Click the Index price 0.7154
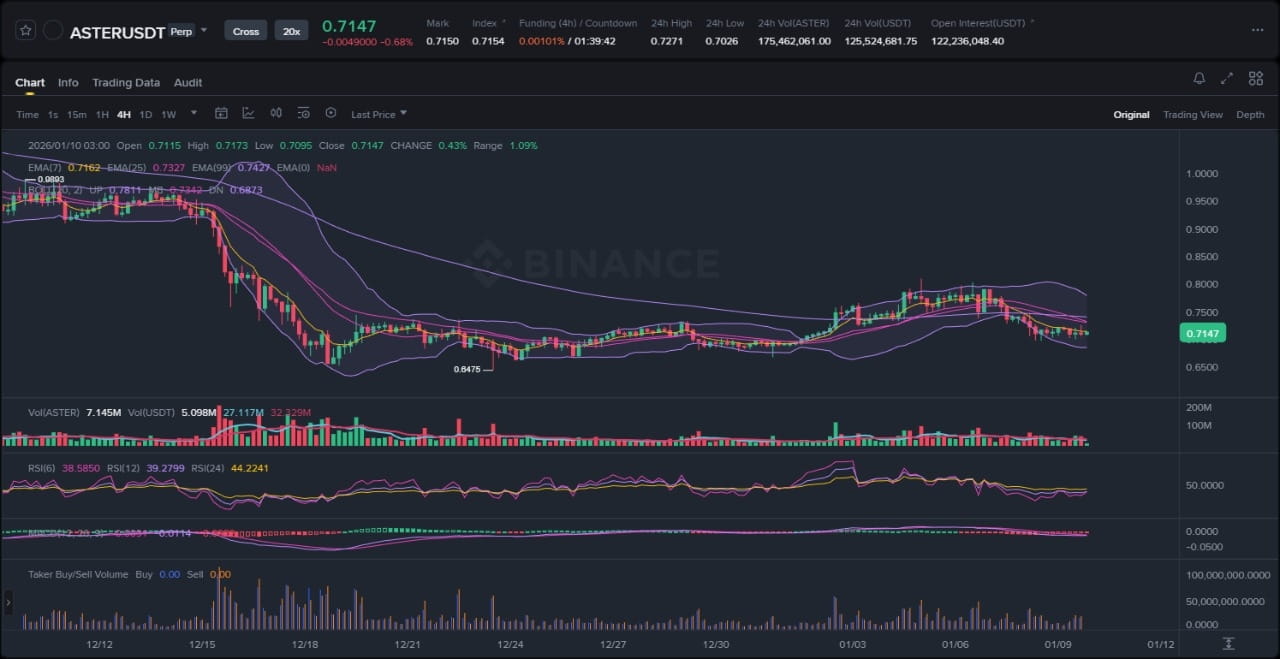This screenshot has width=1280, height=659. pyautogui.click(x=488, y=41)
